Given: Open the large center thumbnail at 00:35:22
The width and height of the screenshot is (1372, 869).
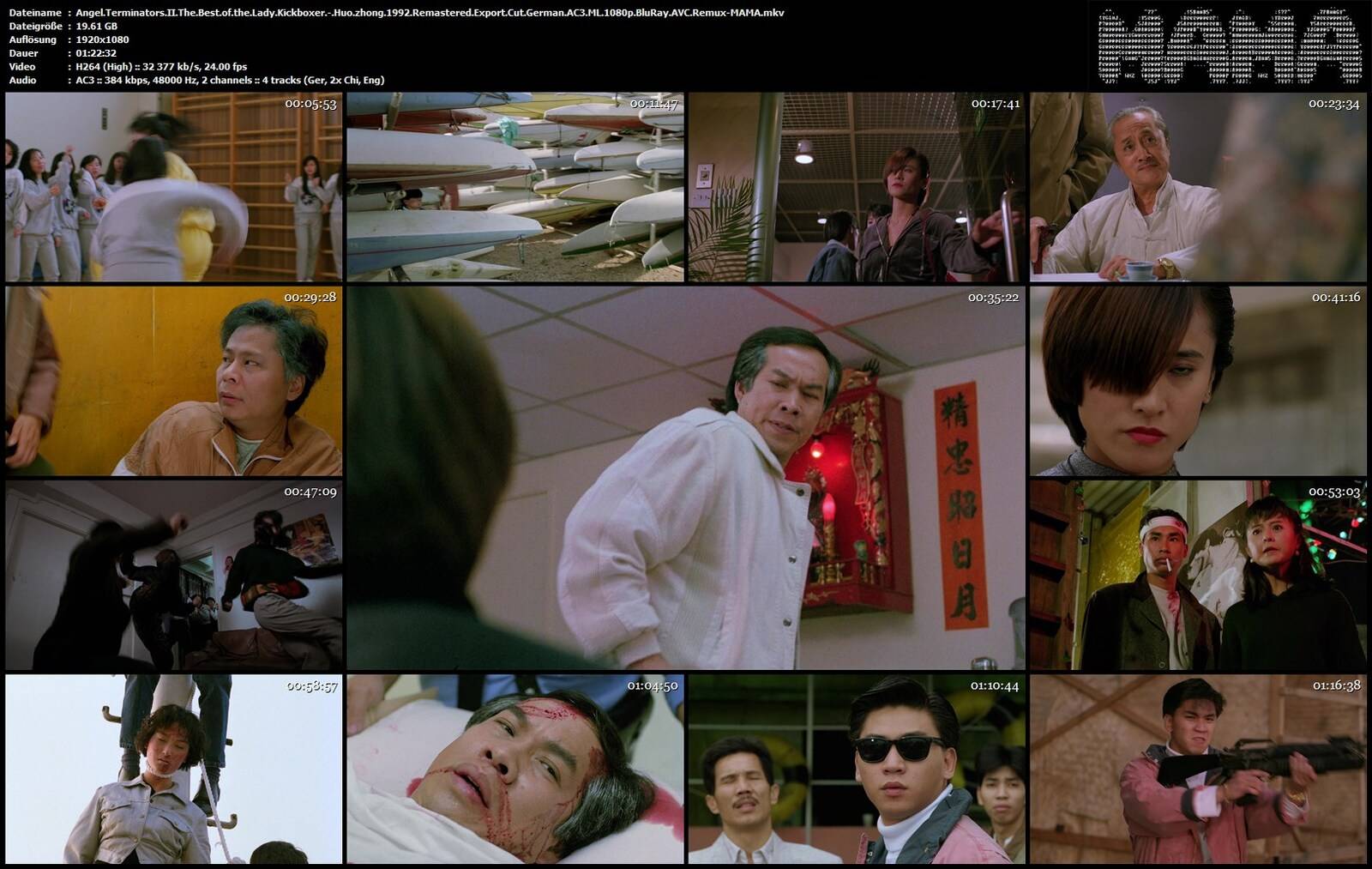Looking at the screenshot, I should click(686, 478).
